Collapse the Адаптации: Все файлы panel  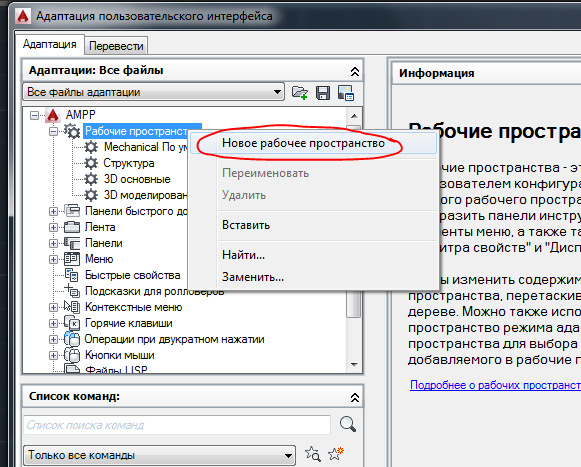click(355, 72)
